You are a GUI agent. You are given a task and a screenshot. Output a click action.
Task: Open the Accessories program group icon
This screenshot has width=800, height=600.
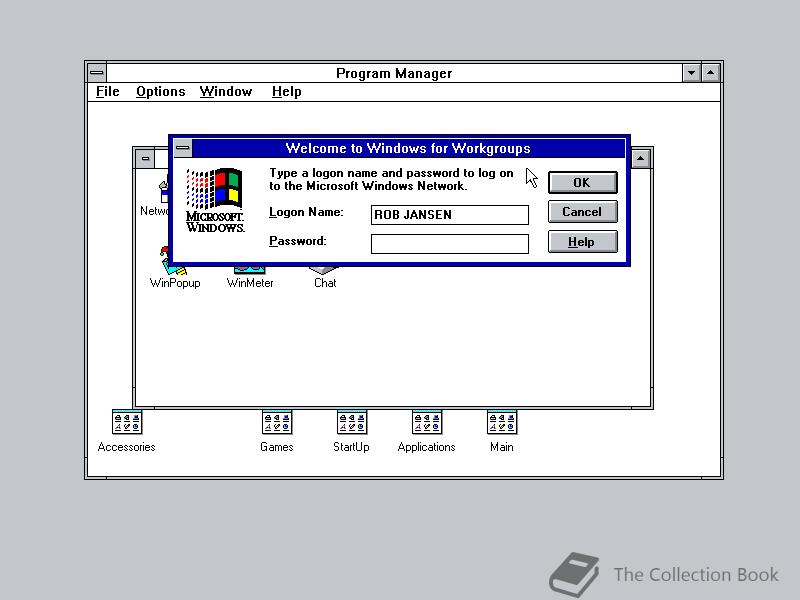click(127, 422)
